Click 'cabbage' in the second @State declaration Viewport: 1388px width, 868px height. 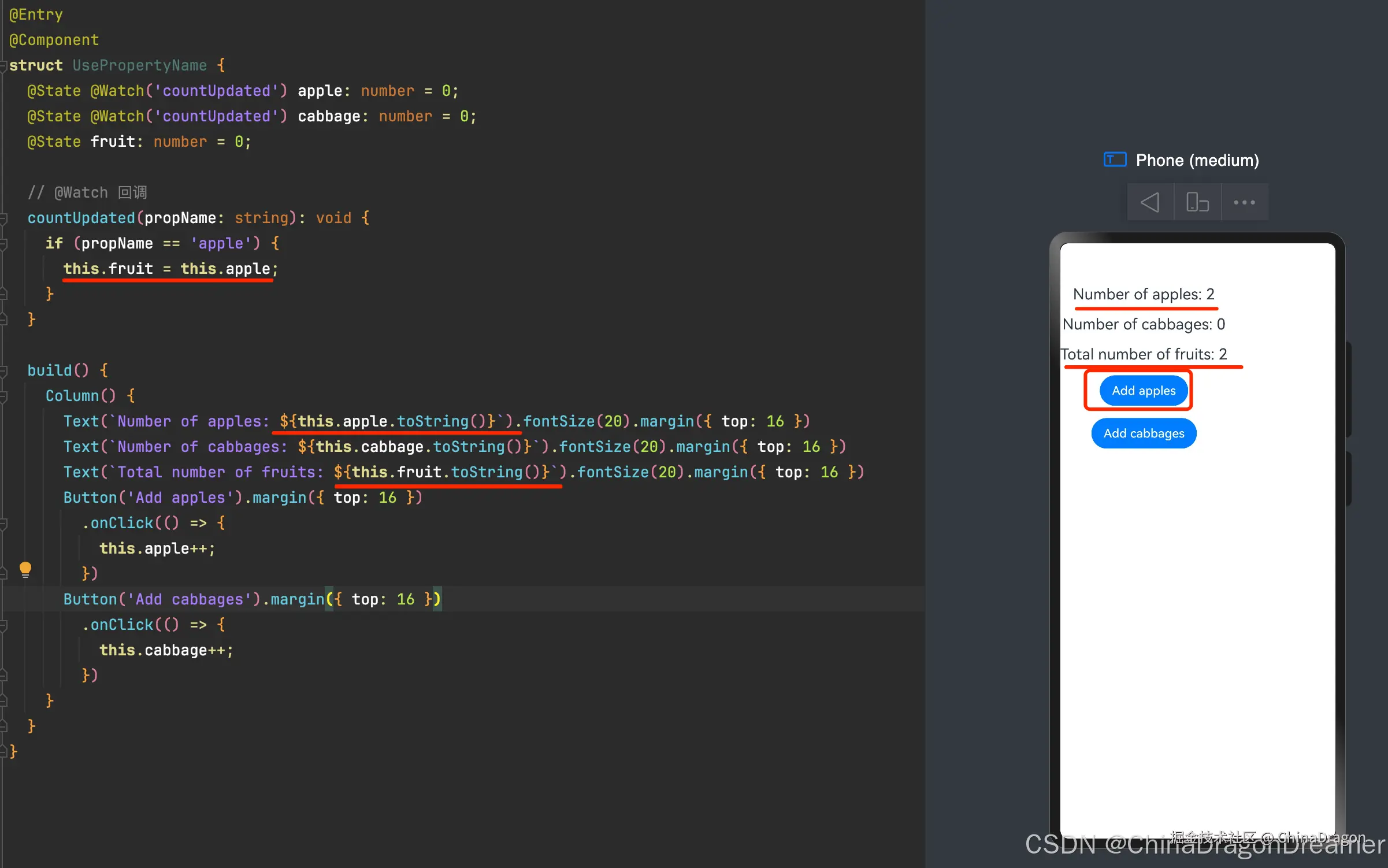329,116
